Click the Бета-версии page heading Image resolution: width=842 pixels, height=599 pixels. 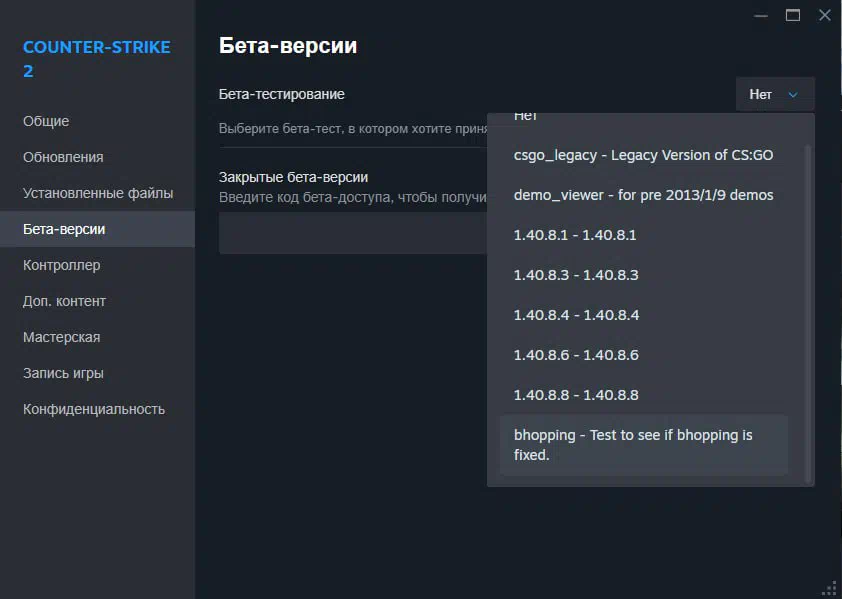tap(288, 46)
